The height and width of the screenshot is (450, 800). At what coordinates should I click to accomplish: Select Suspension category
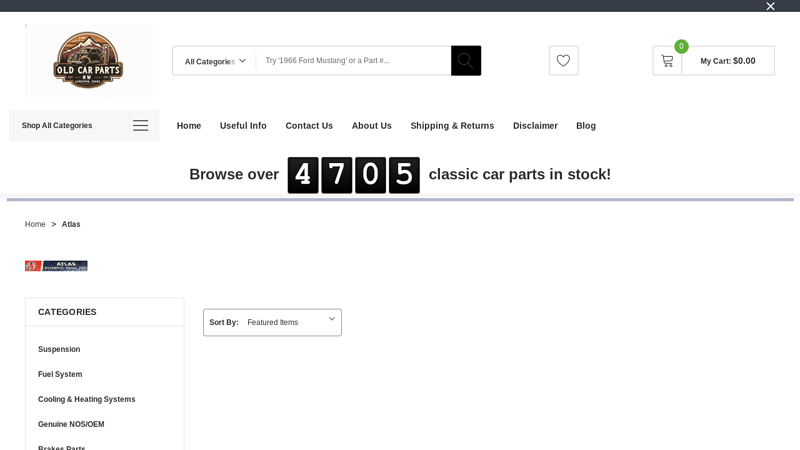(59, 349)
